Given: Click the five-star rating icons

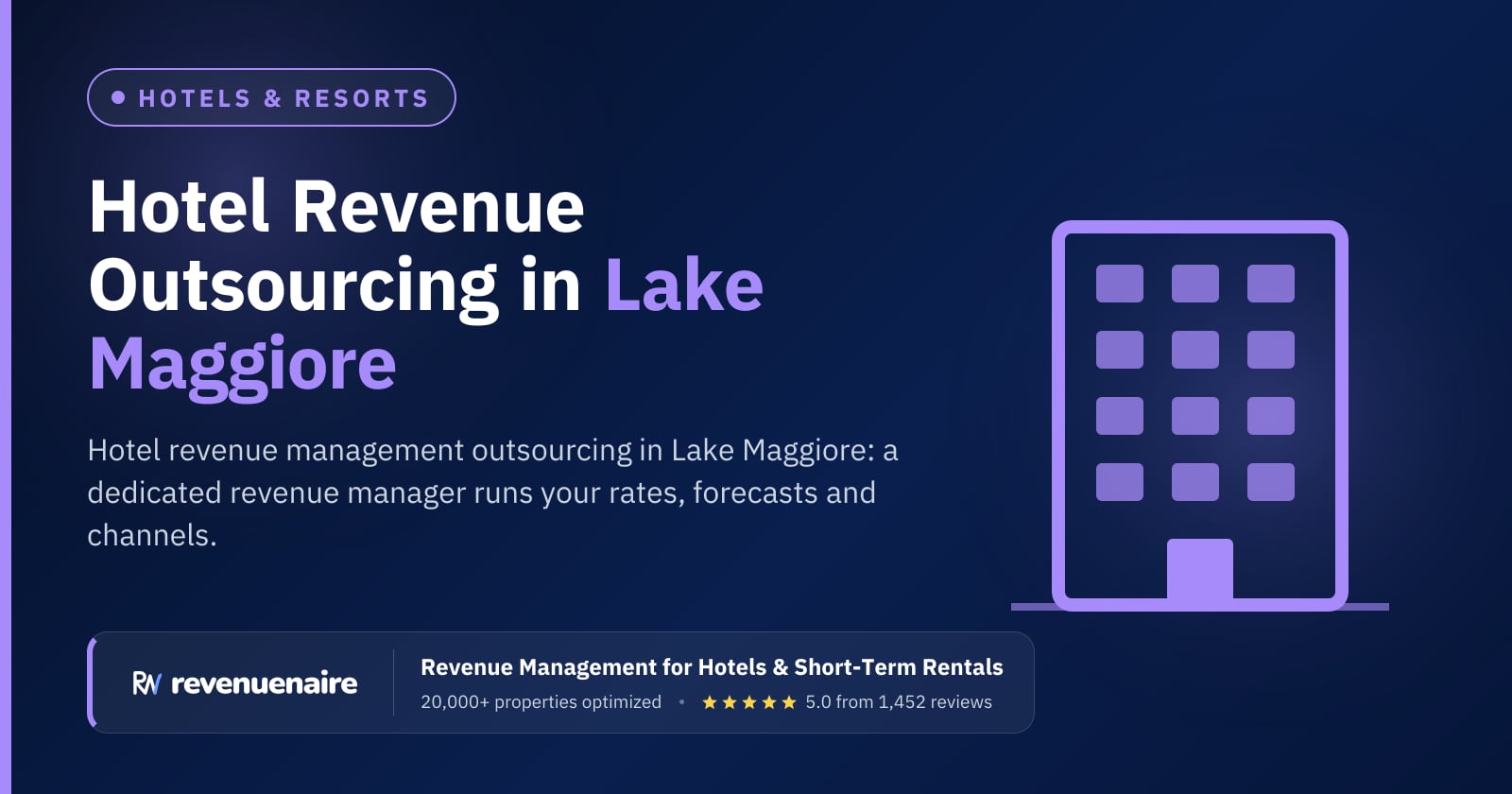Looking at the screenshot, I should 749,702.
